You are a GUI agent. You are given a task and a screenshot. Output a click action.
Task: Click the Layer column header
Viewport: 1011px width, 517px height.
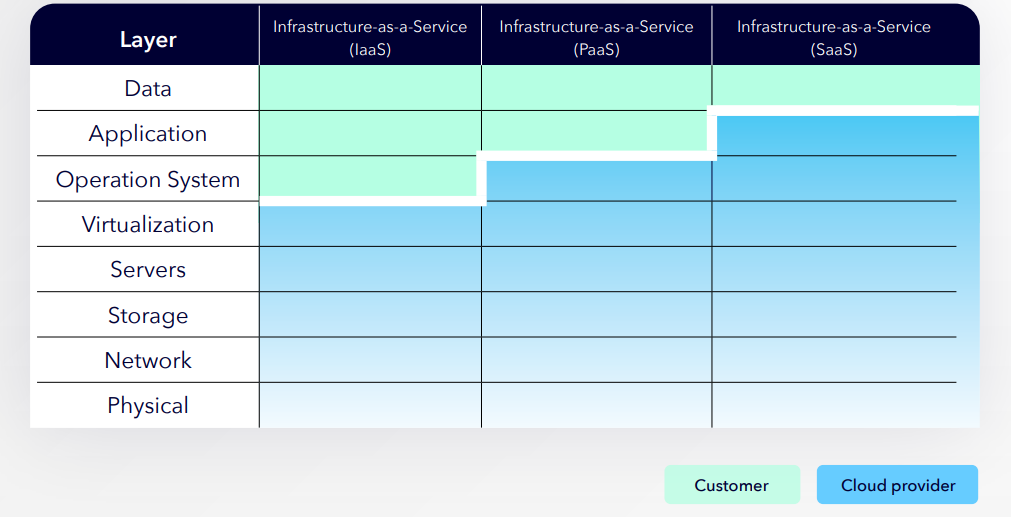click(x=148, y=39)
